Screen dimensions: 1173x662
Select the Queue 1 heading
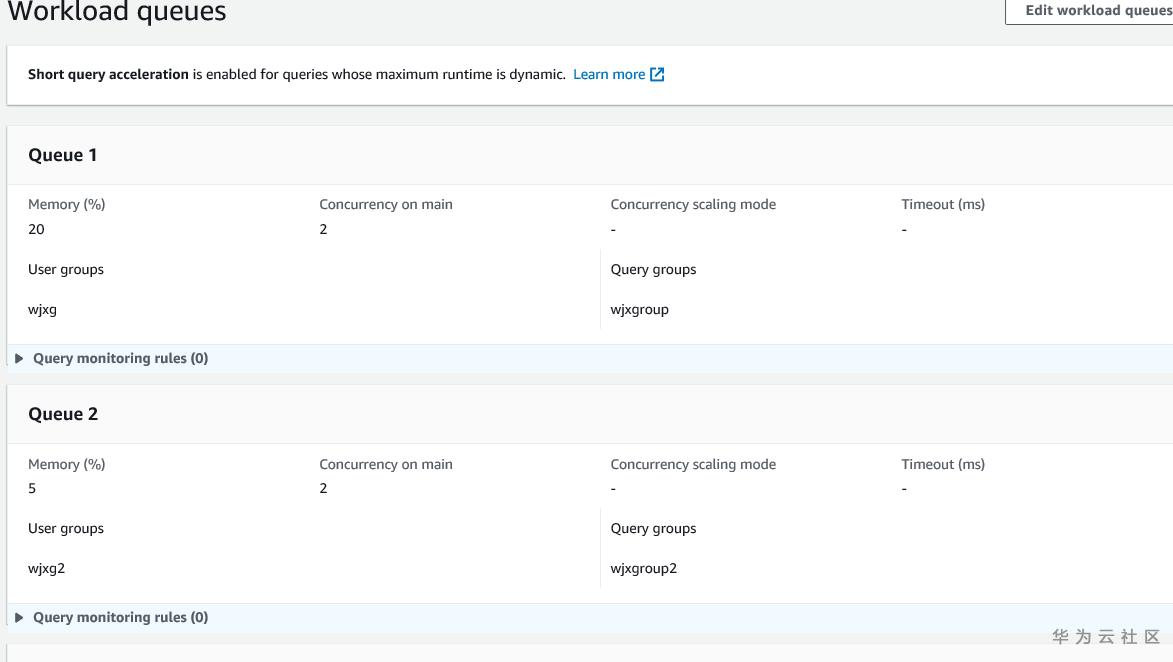click(x=63, y=155)
